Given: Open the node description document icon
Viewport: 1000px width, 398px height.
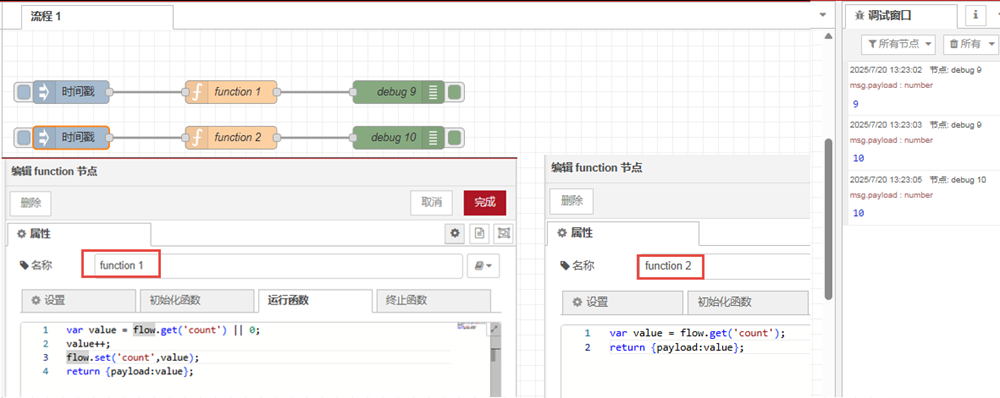Looking at the screenshot, I should coord(480,234).
